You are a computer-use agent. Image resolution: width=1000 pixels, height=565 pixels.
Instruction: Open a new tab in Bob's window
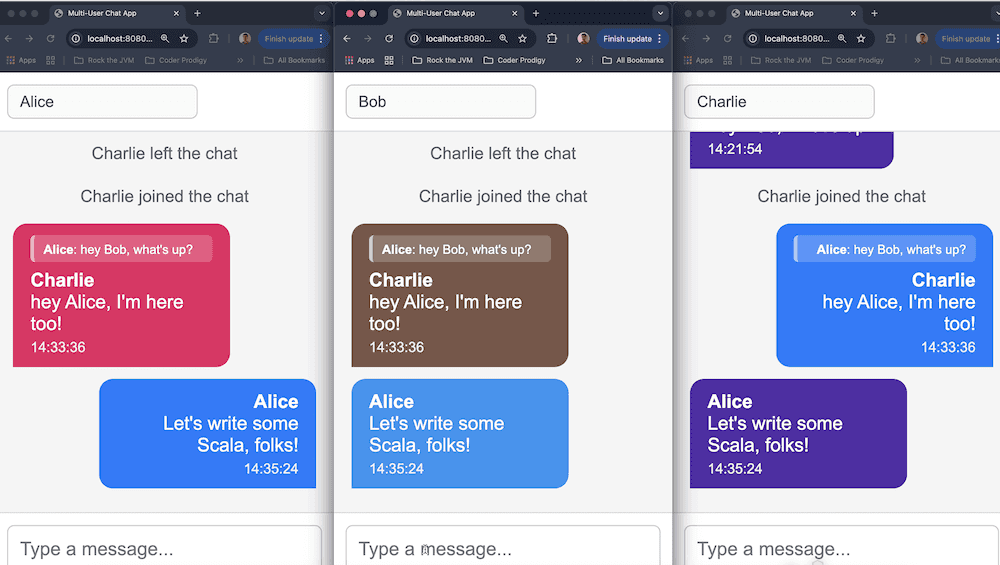click(x=535, y=13)
